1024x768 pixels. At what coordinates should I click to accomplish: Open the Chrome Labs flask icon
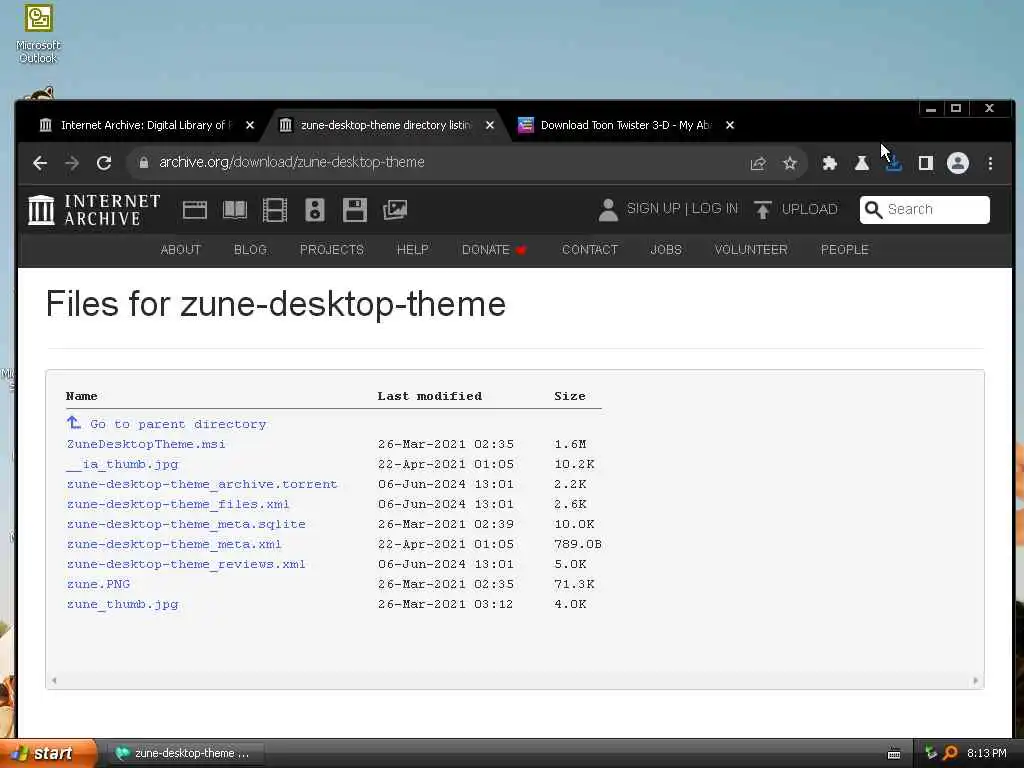[862, 163]
